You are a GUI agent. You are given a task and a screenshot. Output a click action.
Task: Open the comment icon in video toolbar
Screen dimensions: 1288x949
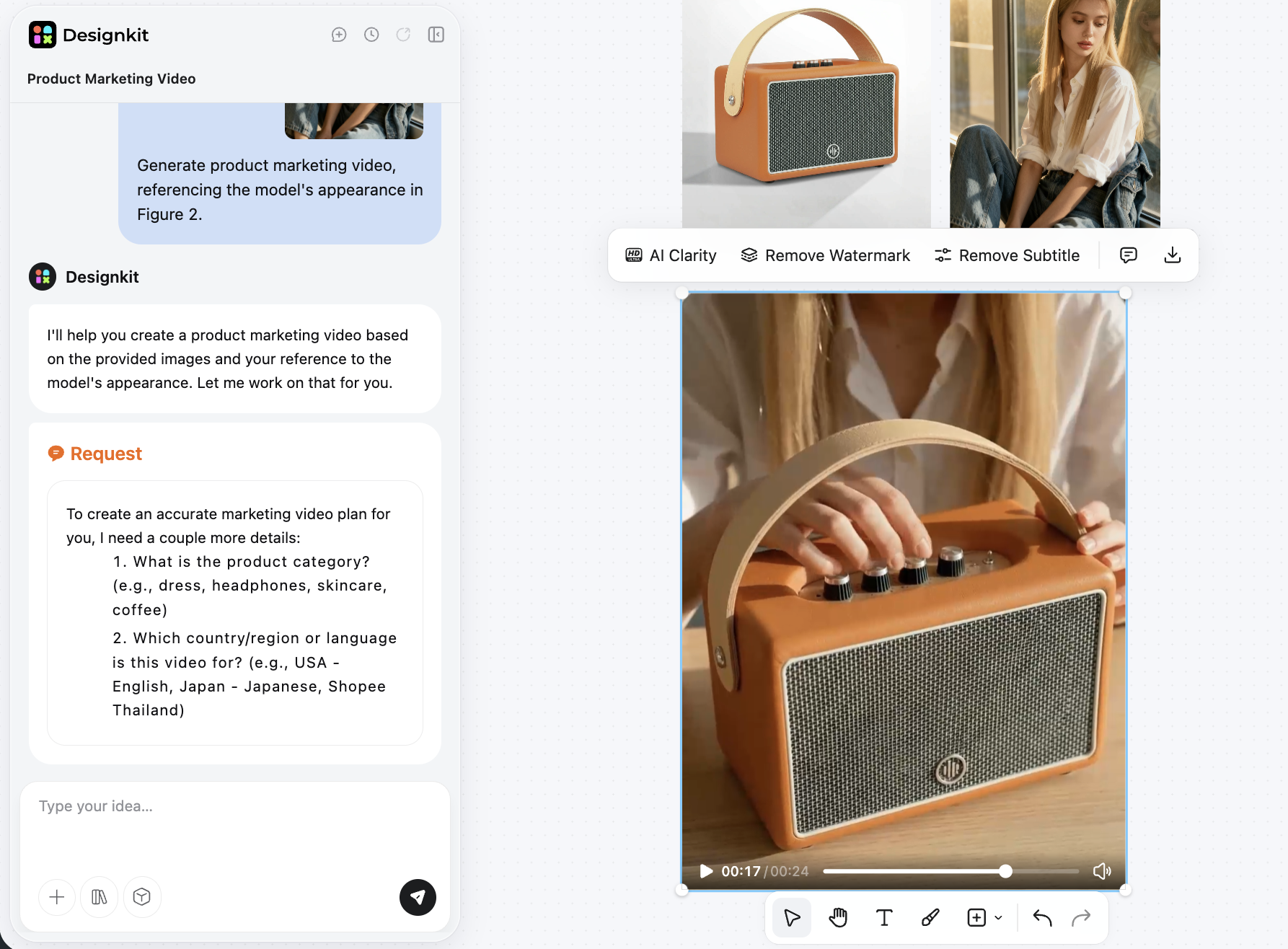click(x=1129, y=255)
